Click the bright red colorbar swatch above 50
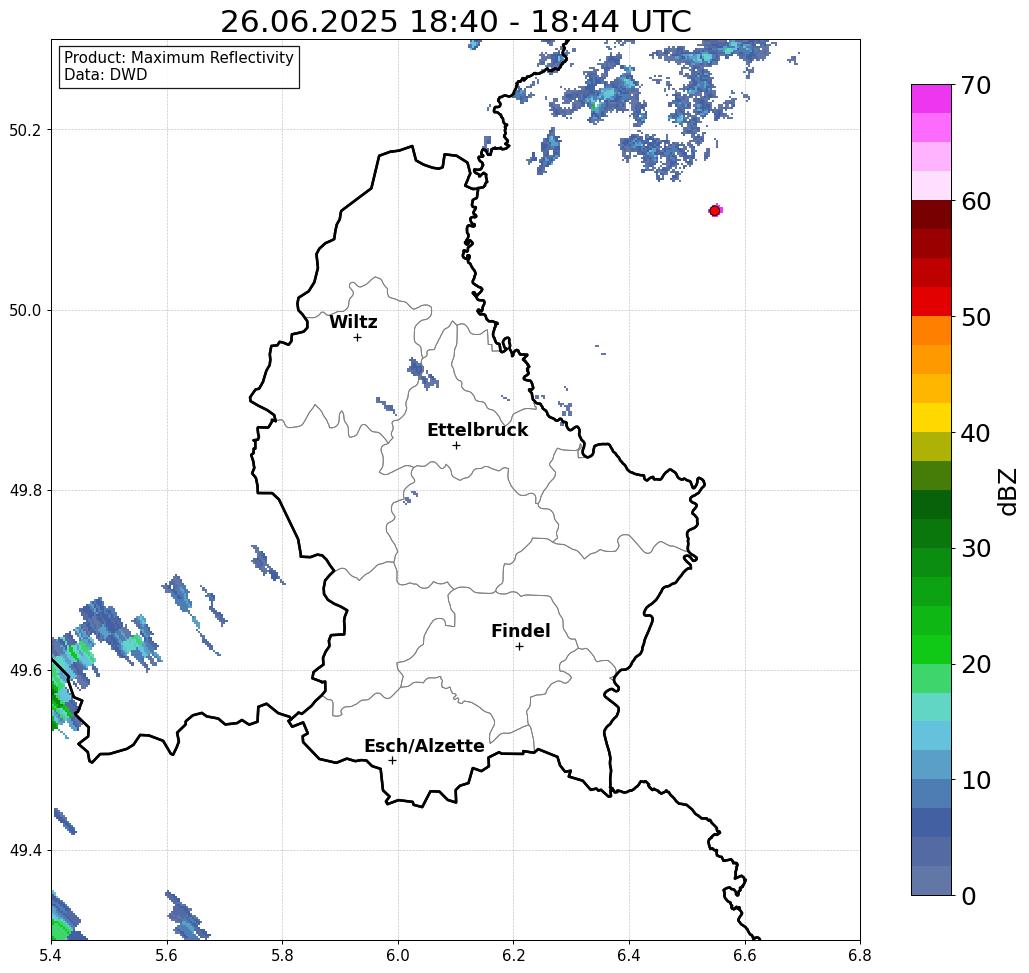The height and width of the screenshot is (973, 1029). [x=931, y=302]
